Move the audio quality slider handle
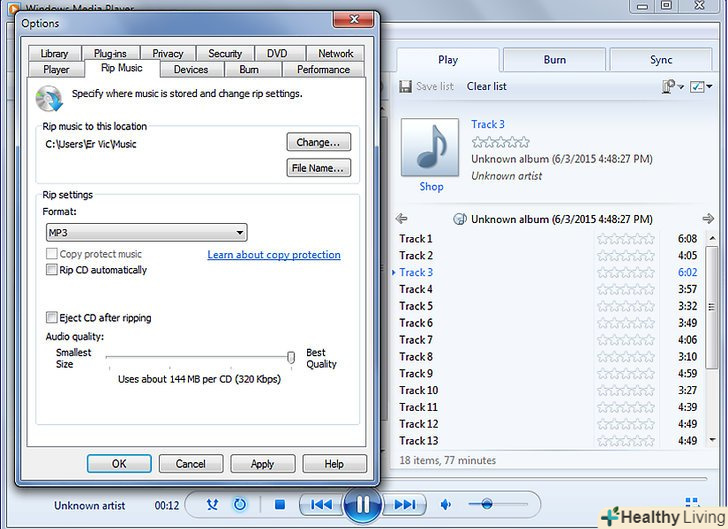Image resolution: width=728 pixels, height=529 pixels. [291, 357]
